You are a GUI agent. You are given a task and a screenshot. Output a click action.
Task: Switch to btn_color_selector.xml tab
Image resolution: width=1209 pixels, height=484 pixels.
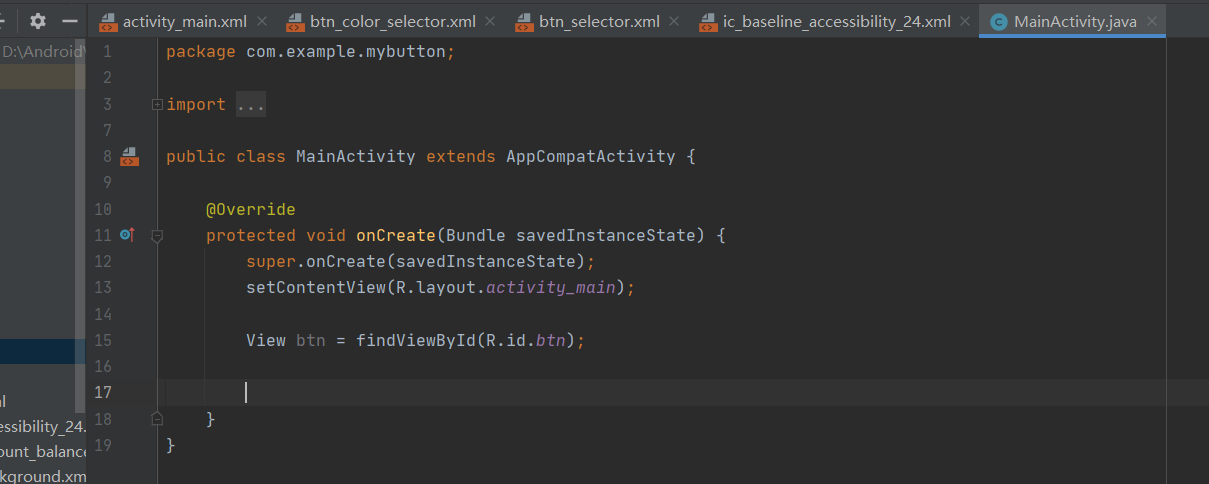pos(393,20)
